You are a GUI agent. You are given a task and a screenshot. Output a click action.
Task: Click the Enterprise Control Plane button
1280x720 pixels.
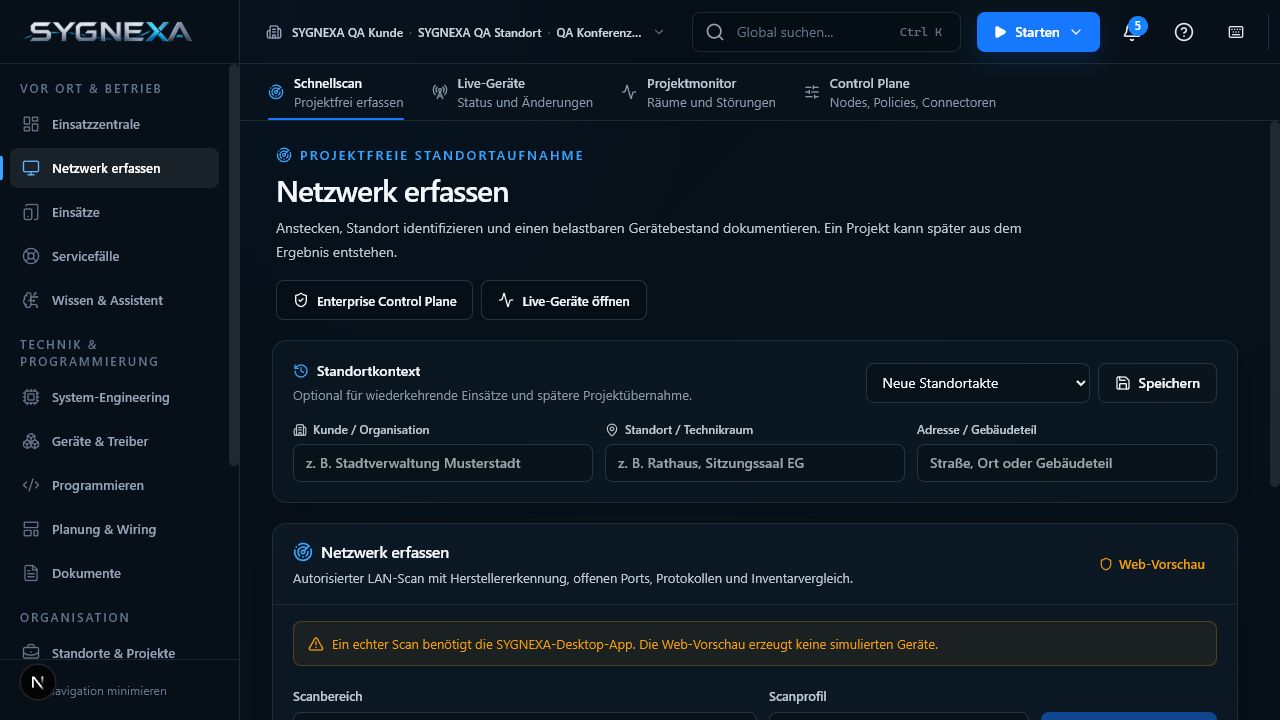(x=374, y=300)
